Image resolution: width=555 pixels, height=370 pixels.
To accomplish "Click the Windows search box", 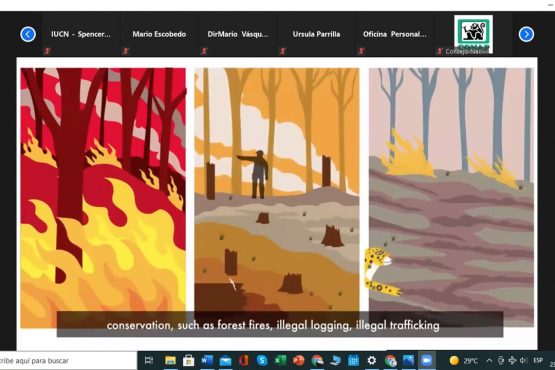I will [x=67, y=361].
